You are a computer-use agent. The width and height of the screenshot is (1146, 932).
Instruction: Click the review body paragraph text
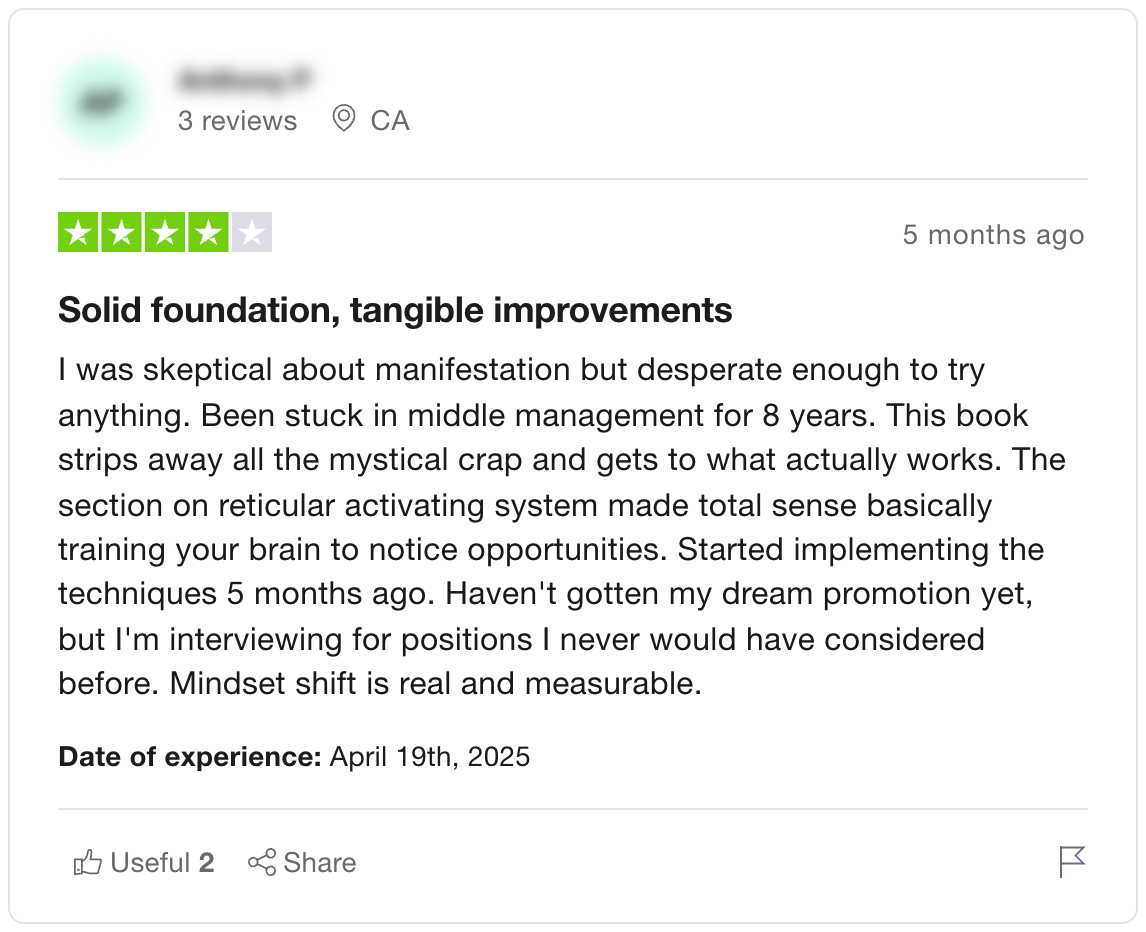(560, 527)
